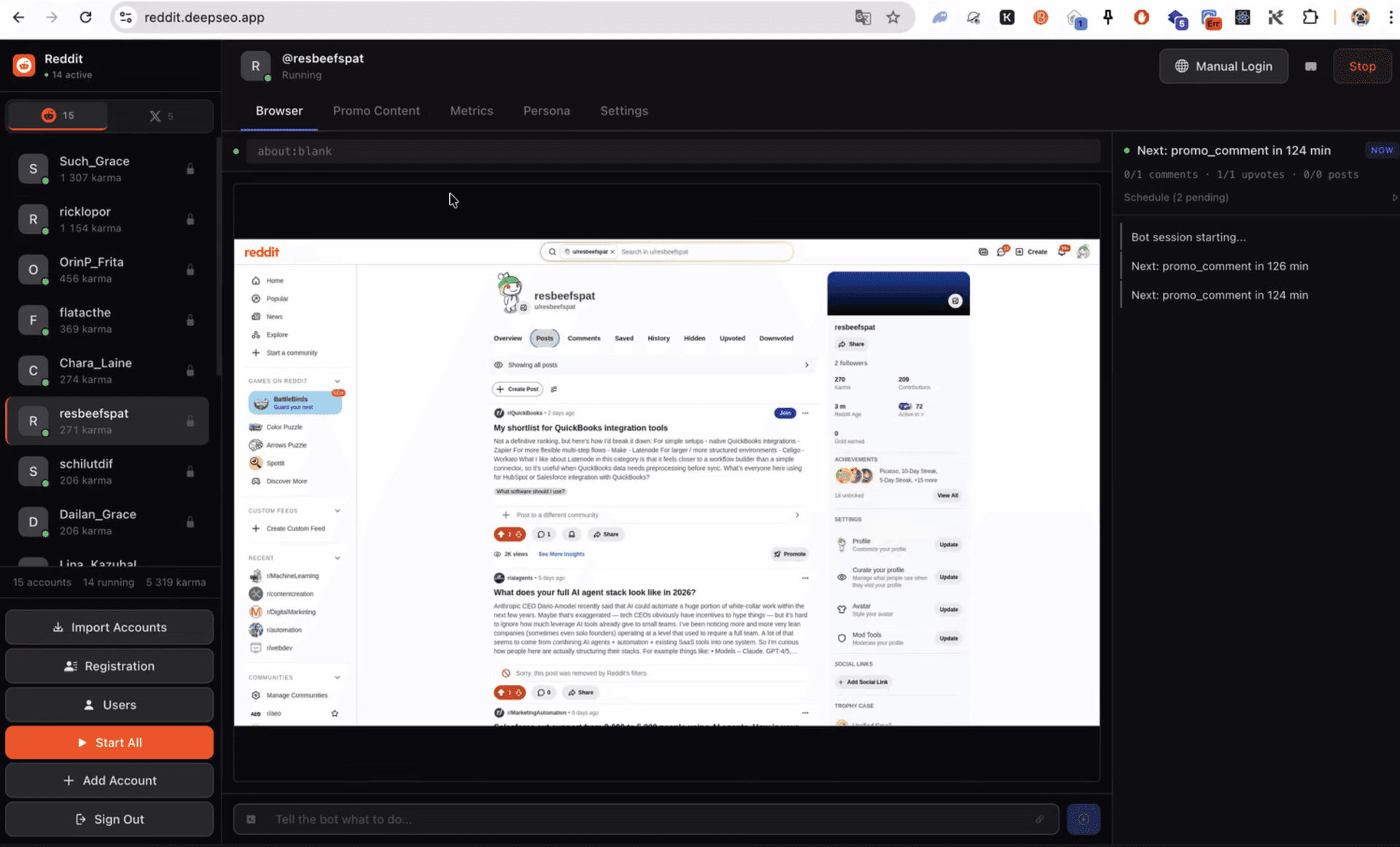Click the globe icon inside Manual Login
Viewport: 1400px width, 847px height.
tap(1181, 66)
